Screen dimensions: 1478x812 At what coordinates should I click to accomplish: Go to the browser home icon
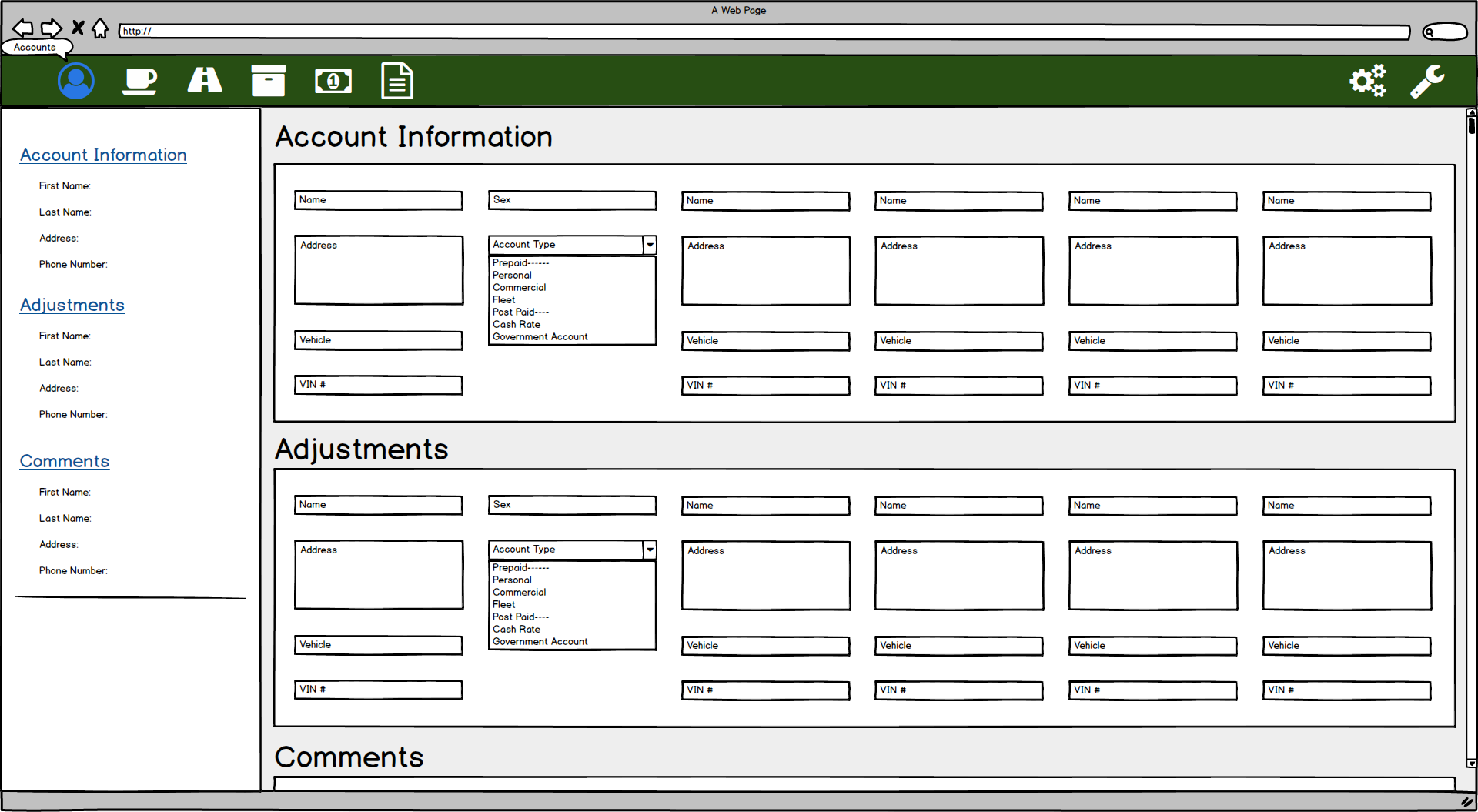coord(100,28)
